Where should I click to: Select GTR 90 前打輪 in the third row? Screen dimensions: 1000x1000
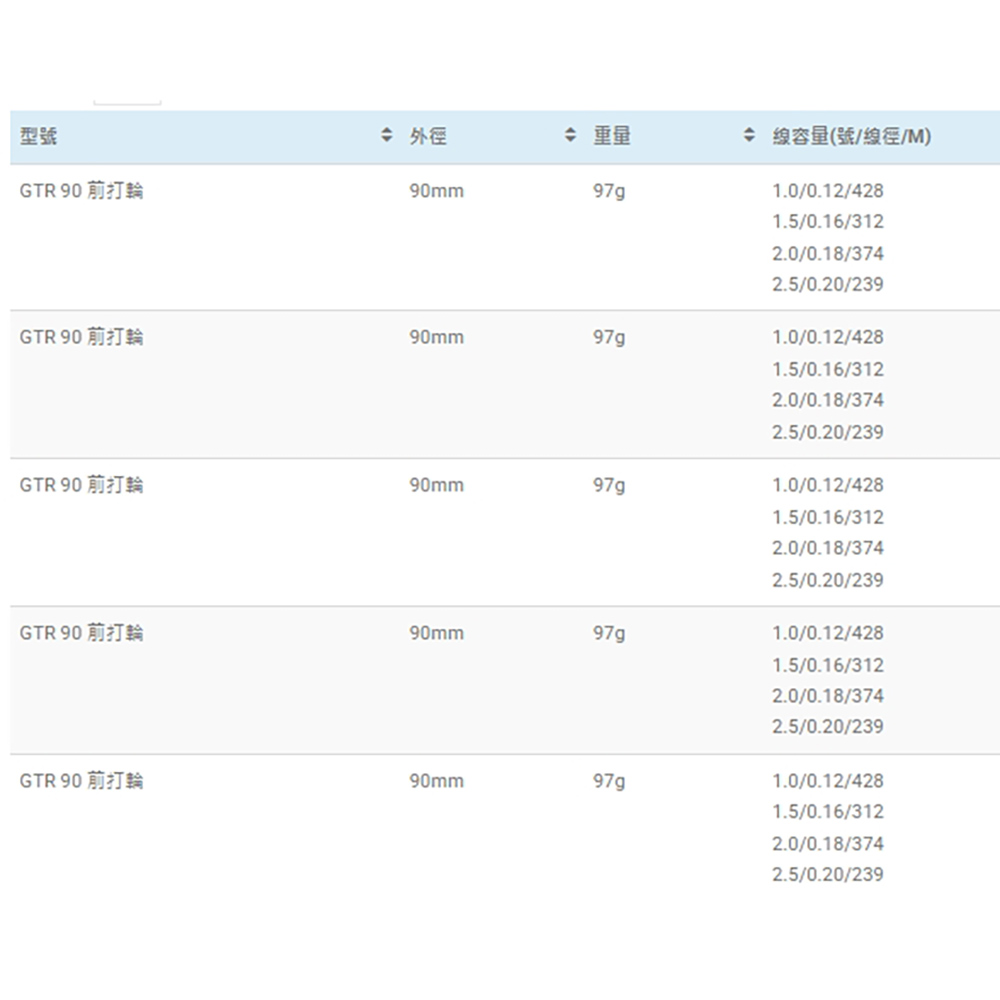click(81, 485)
